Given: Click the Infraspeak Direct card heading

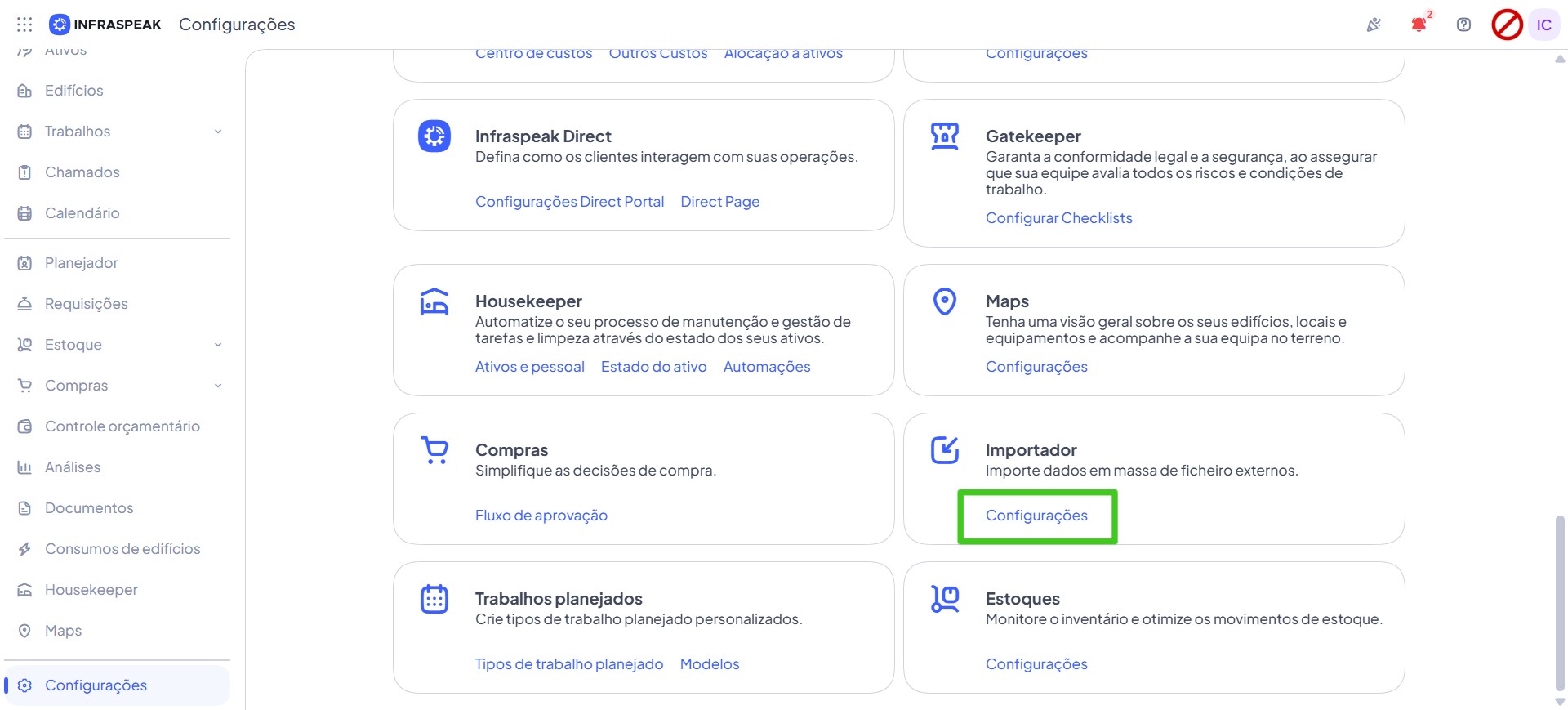Looking at the screenshot, I should tap(543, 136).
